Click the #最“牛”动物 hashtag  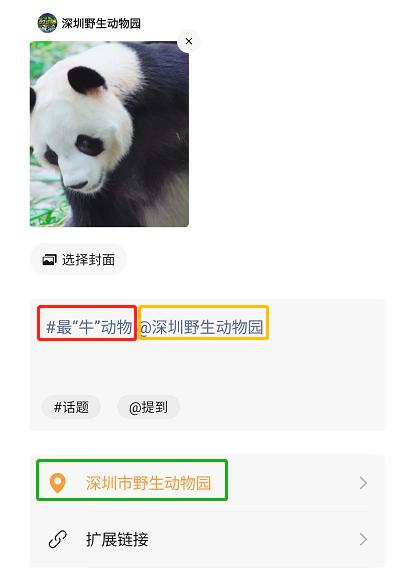(89, 327)
